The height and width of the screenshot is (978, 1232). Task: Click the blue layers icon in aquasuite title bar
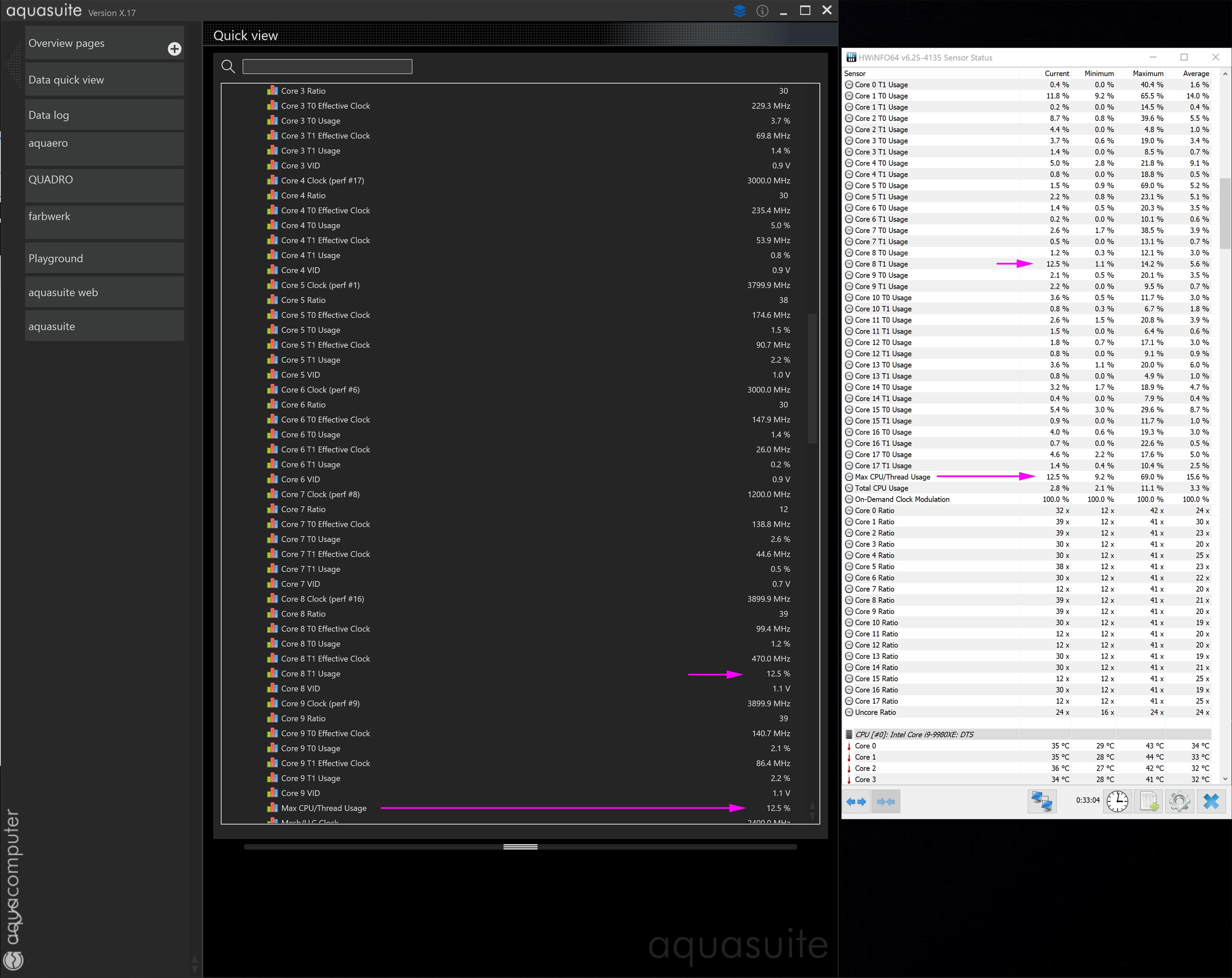(740, 11)
